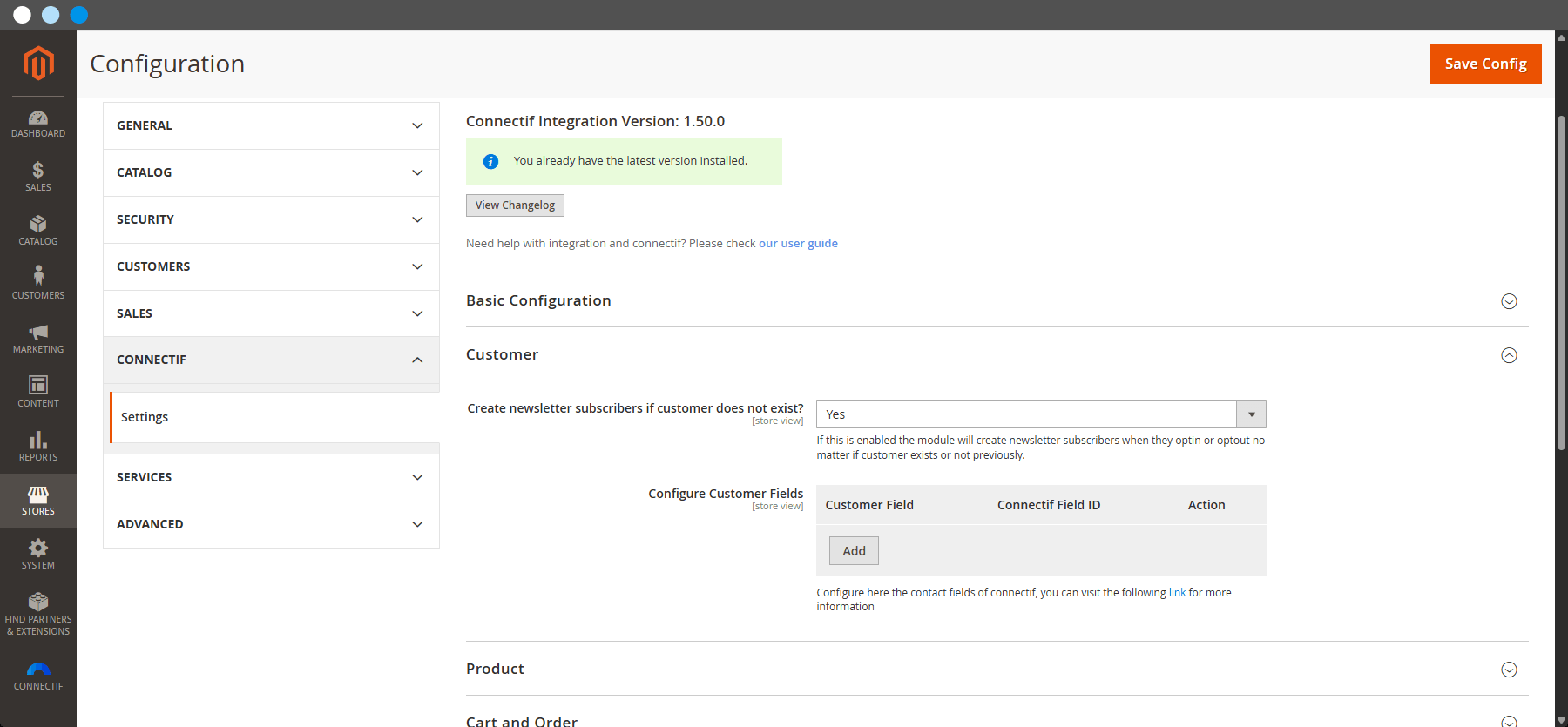Click the View Changelog button
Screen dimensions: 1568x727
point(515,205)
